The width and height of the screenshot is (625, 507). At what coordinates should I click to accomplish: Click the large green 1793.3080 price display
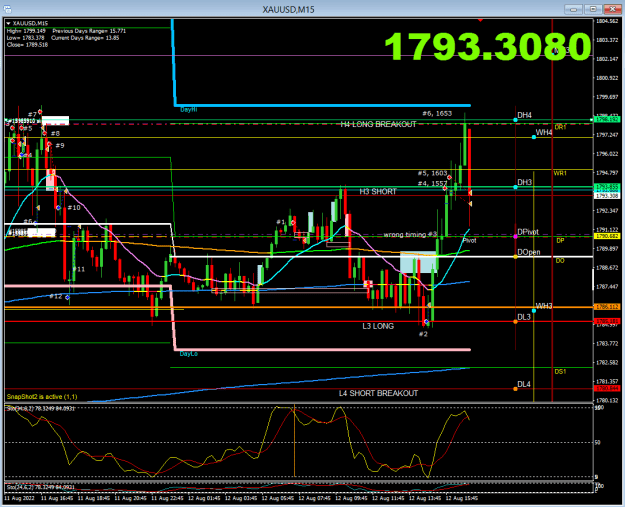pyautogui.click(x=488, y=47)
